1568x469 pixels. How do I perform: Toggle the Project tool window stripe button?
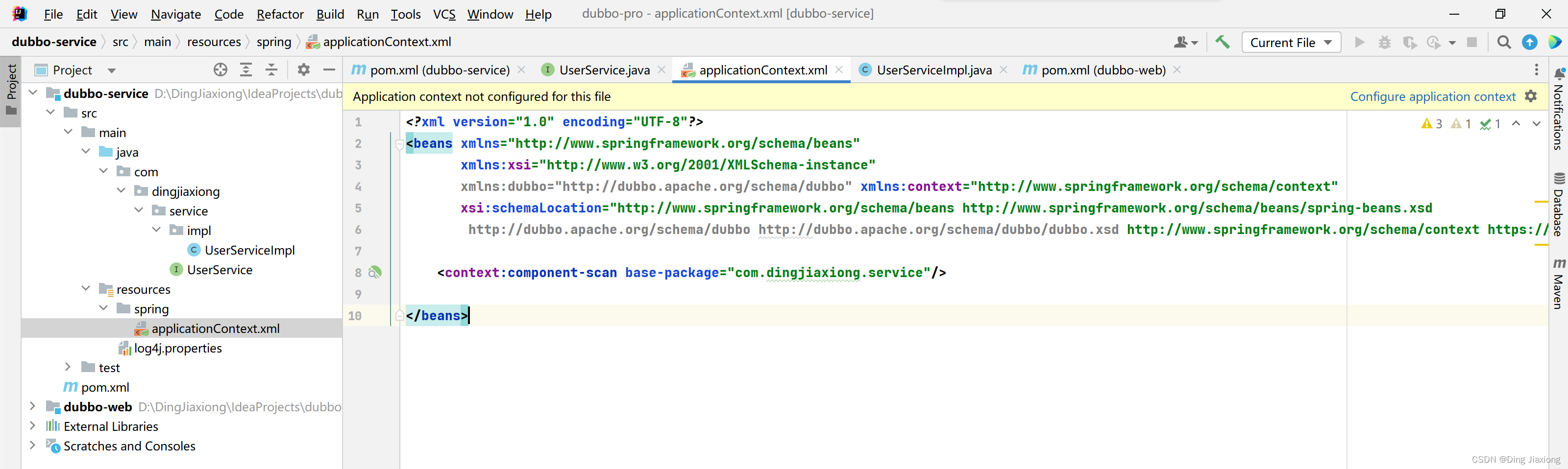pyautogui.click(x=11, y=90)
